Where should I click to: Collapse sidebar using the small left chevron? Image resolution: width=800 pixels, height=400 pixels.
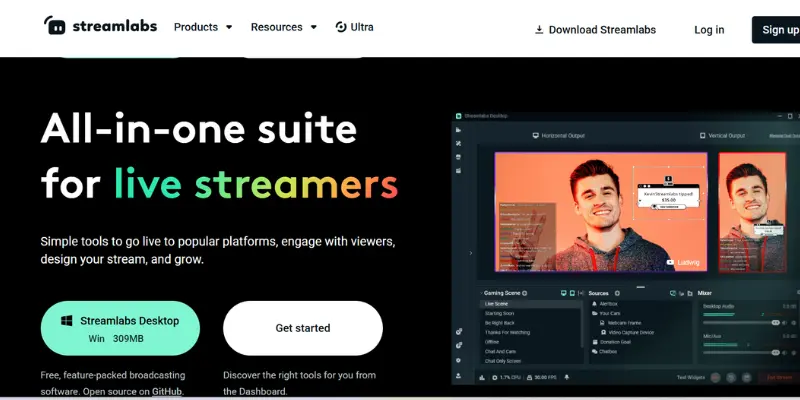[x=470, y=253]
